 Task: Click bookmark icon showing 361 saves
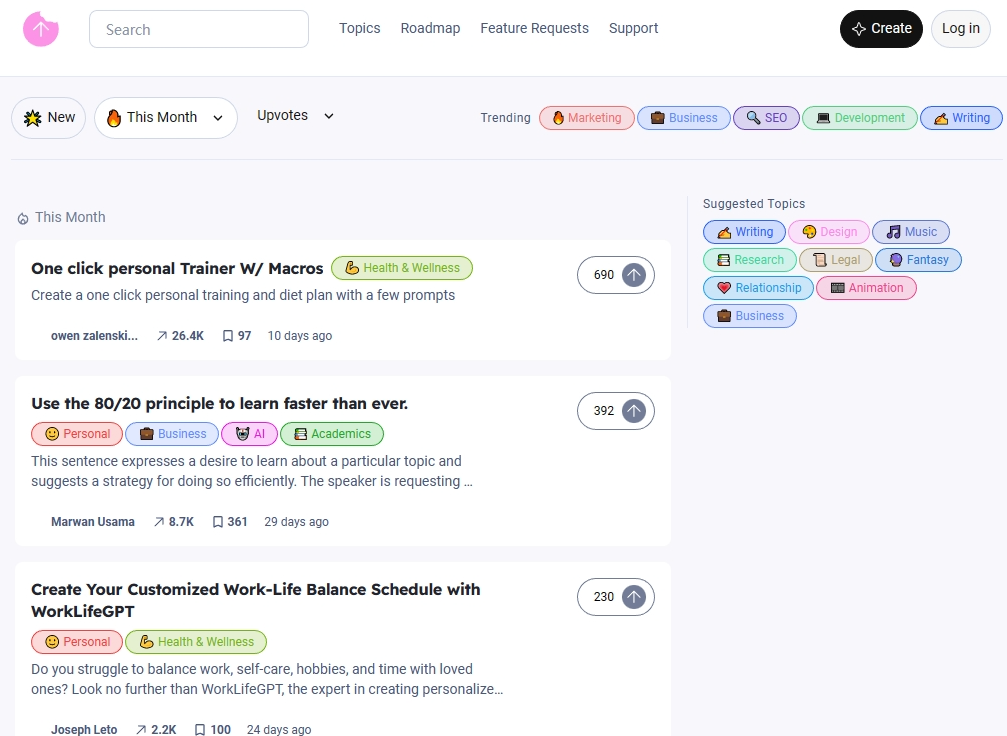pyautogui.click(x=218, y=522)
